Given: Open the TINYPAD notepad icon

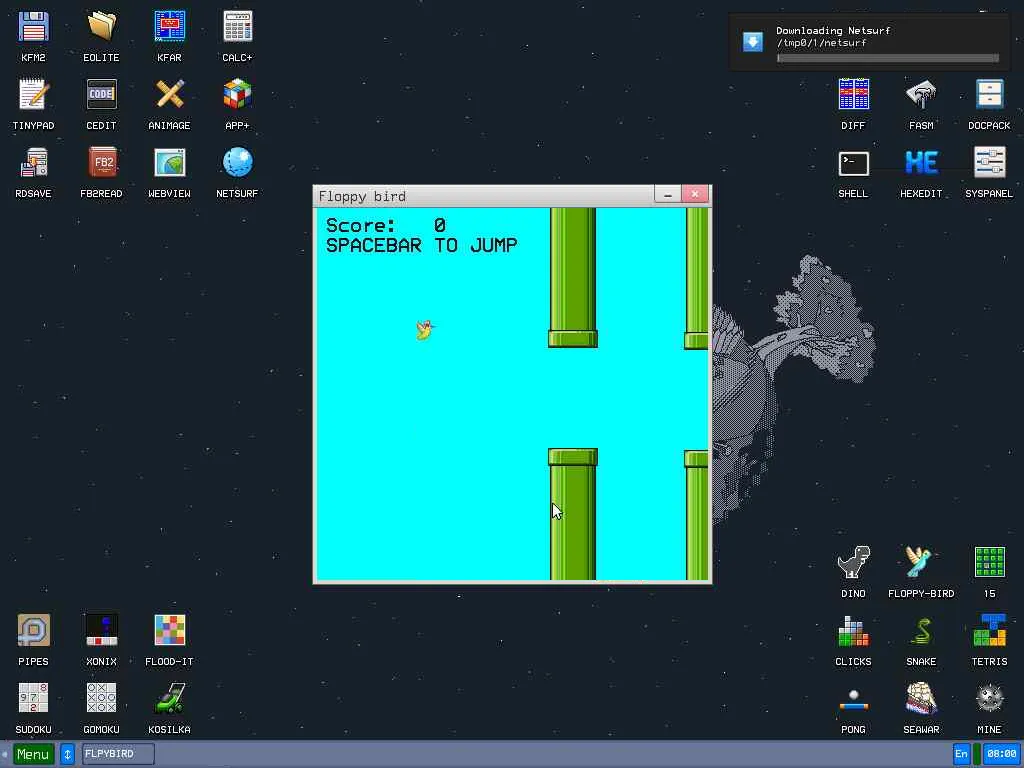Looking at the screenshot, I should [x=33, y=95].
